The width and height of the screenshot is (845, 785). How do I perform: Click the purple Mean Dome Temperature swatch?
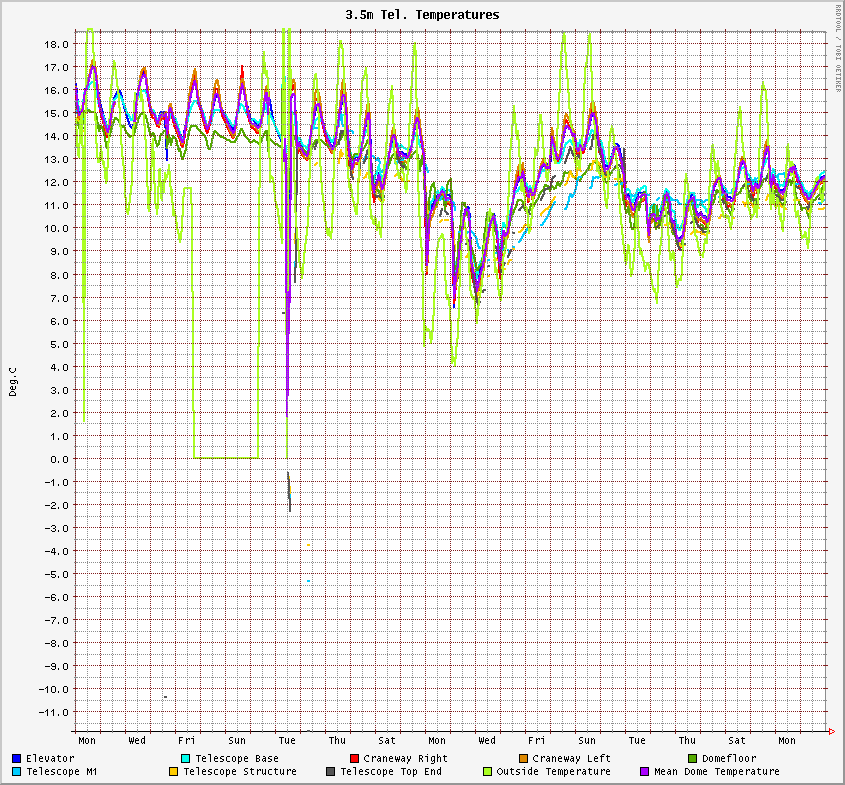click(x=644, y=772)
